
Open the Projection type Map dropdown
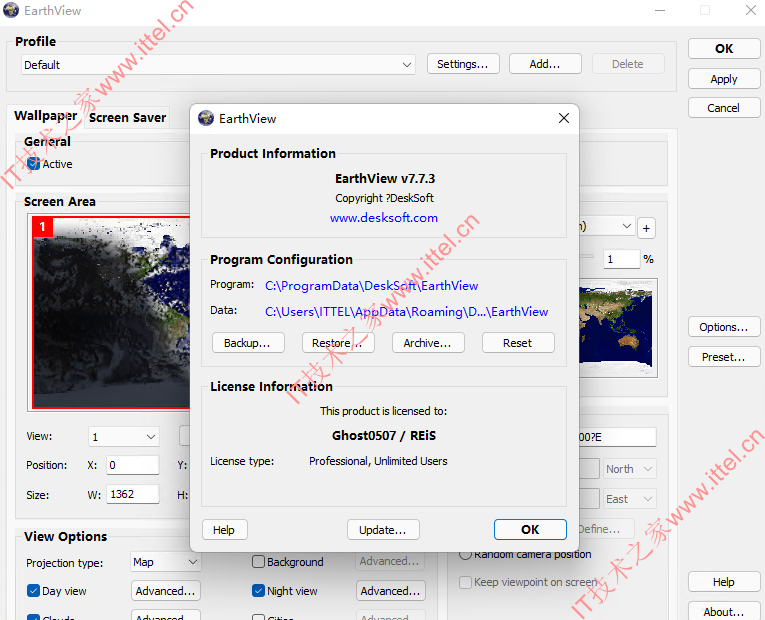pos(165,562)
